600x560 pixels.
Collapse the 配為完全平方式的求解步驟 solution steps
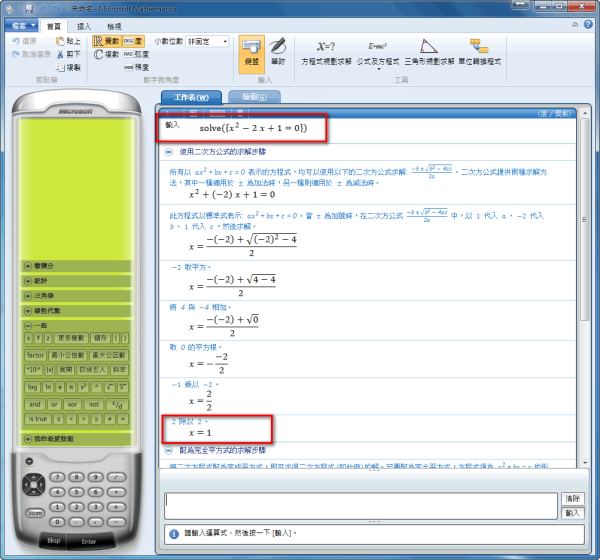(x=169, y=451)
